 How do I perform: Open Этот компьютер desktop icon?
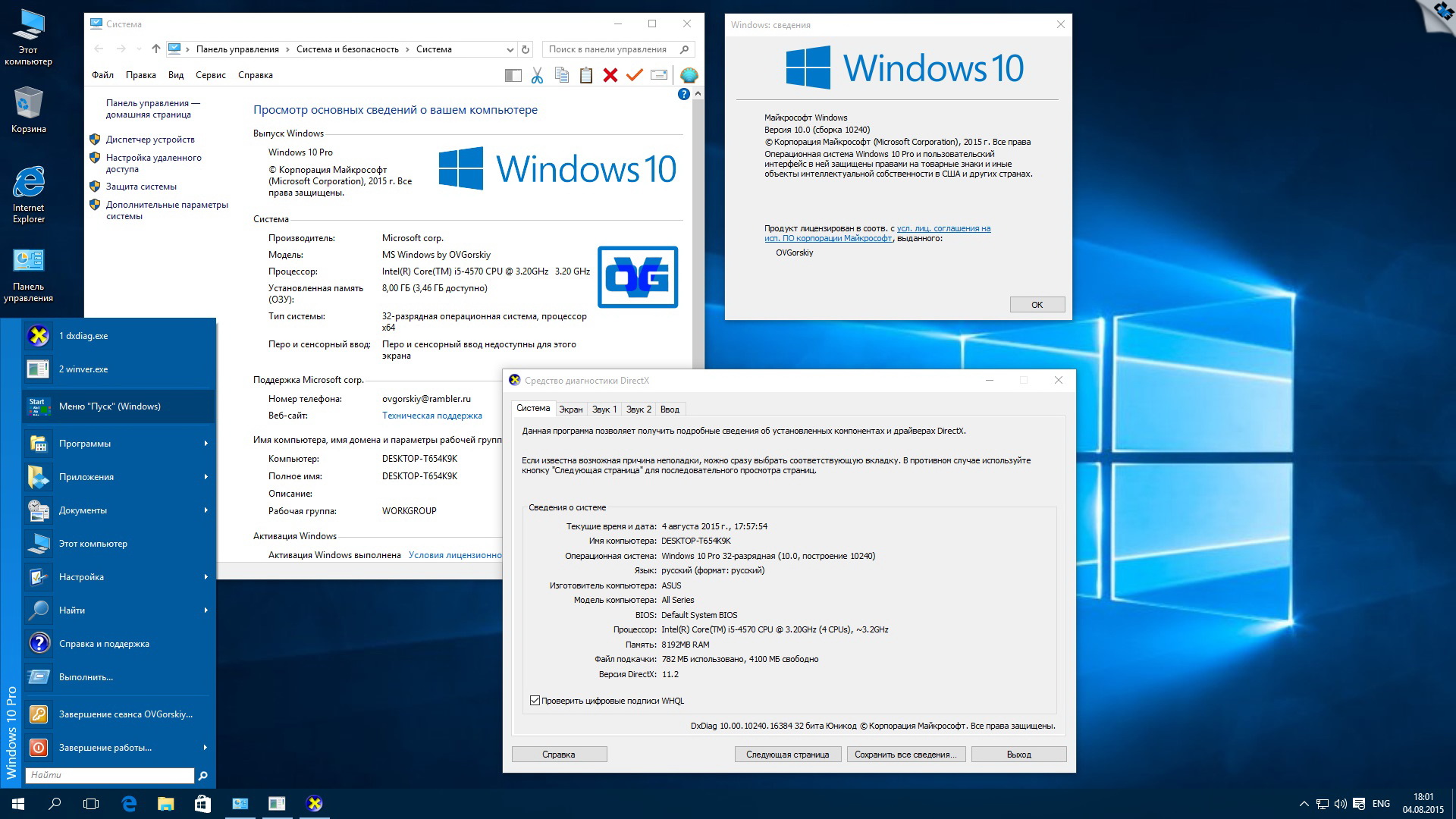click(x=29, y=38)
